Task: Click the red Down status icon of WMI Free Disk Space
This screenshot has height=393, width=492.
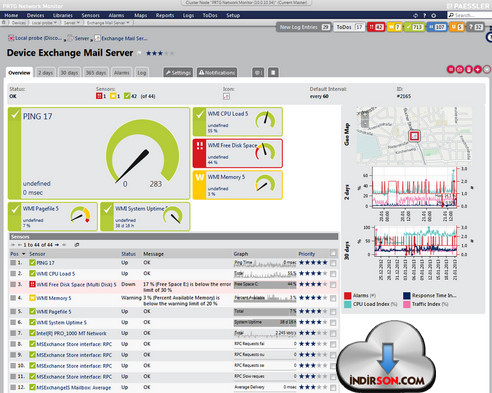Action: 32,284
